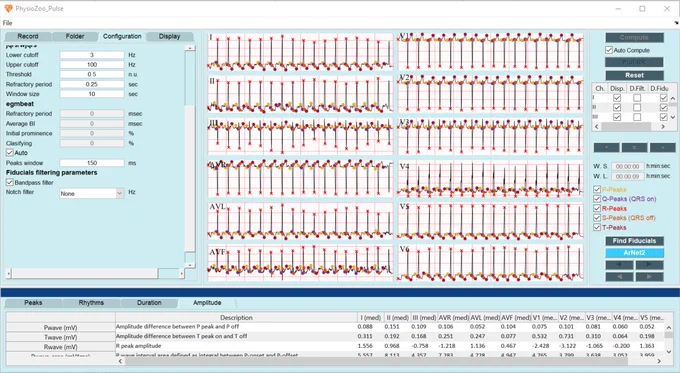680x373 pixels.
Task: Click the configuration panel scroll-up arrow
Action: tap(190, 48)
